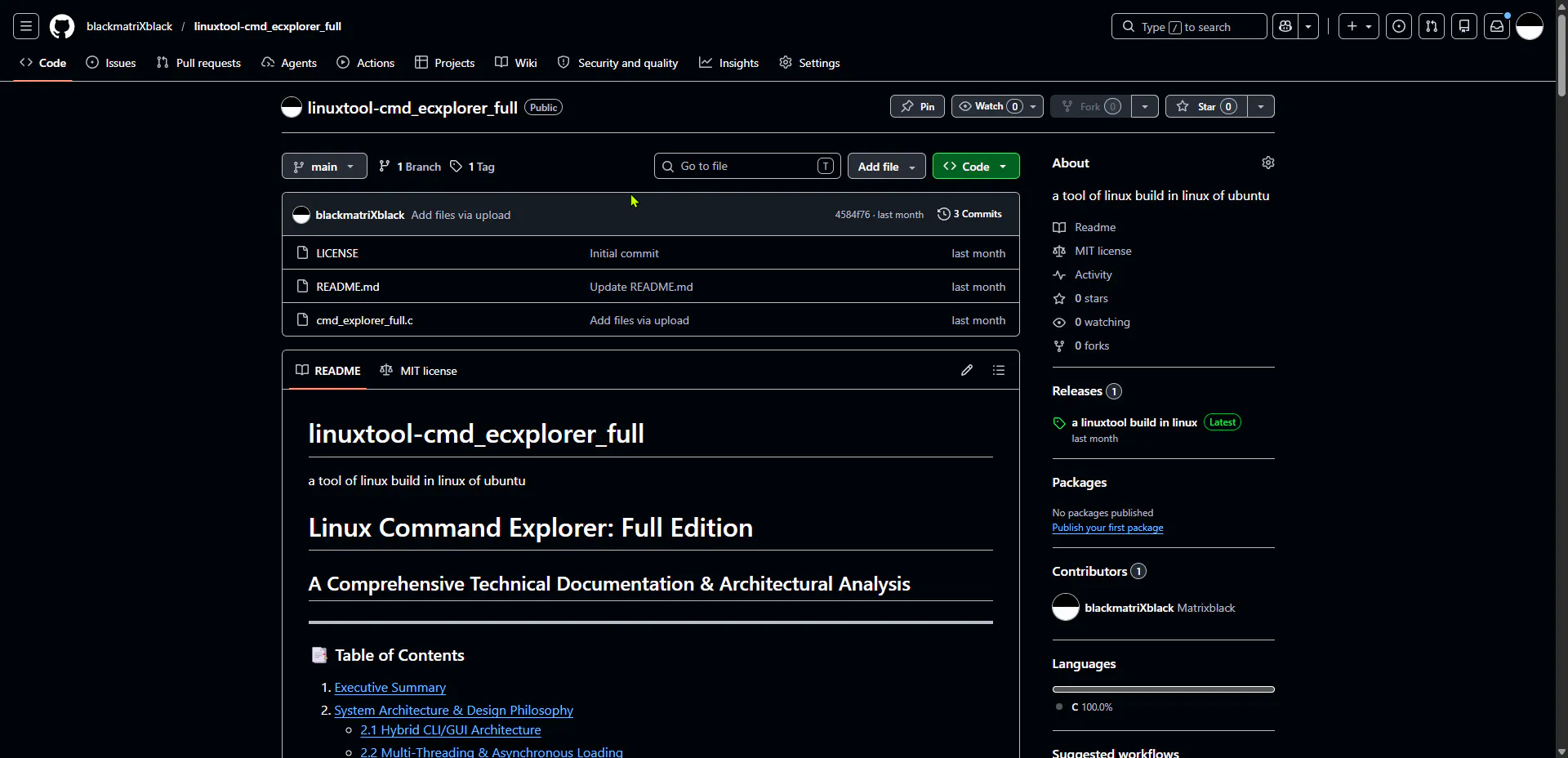
Task: Click the release tag icon in Releases
Action: (1059, 423)
